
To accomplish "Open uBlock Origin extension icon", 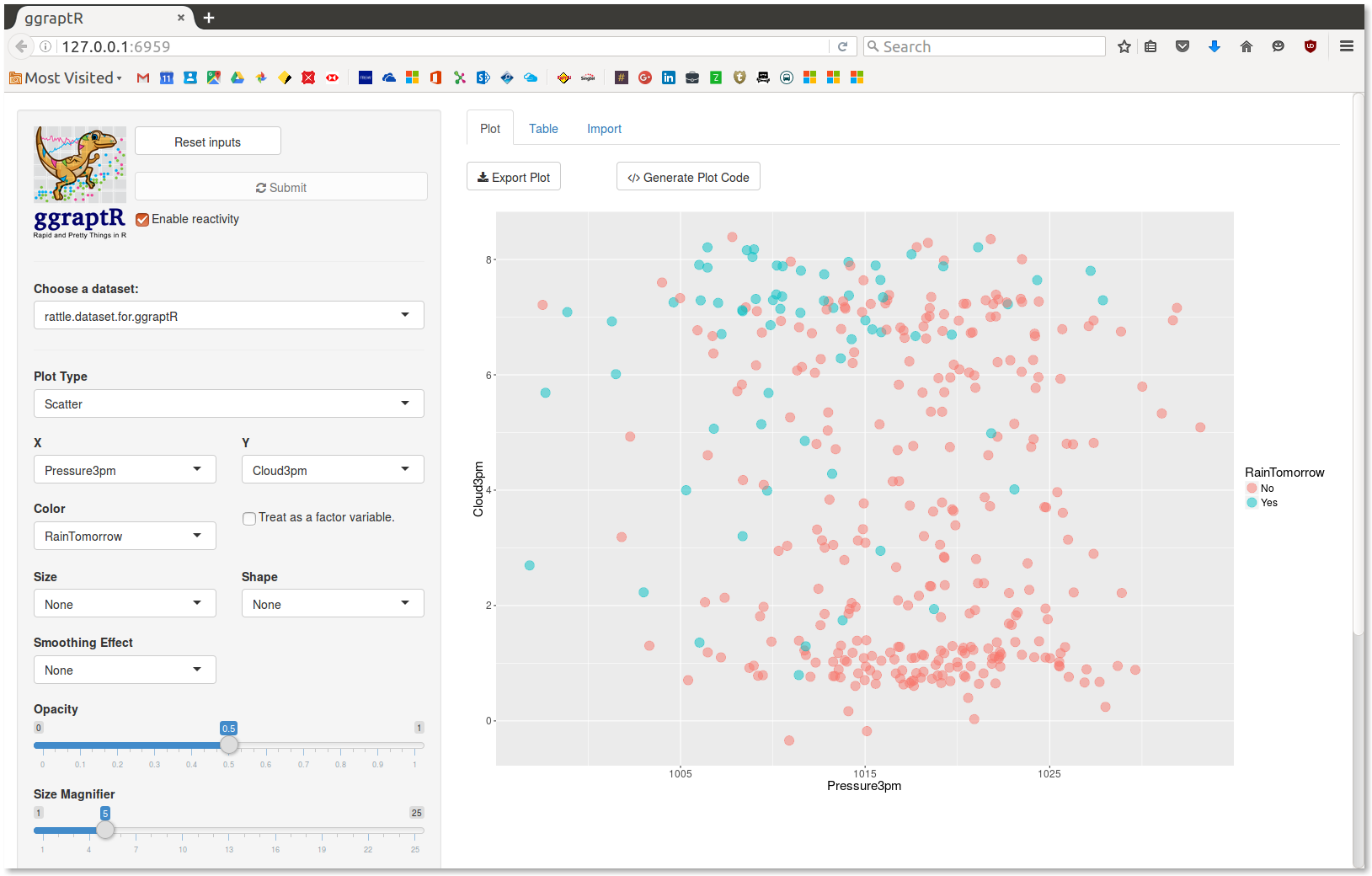I will click(1311, 47).
